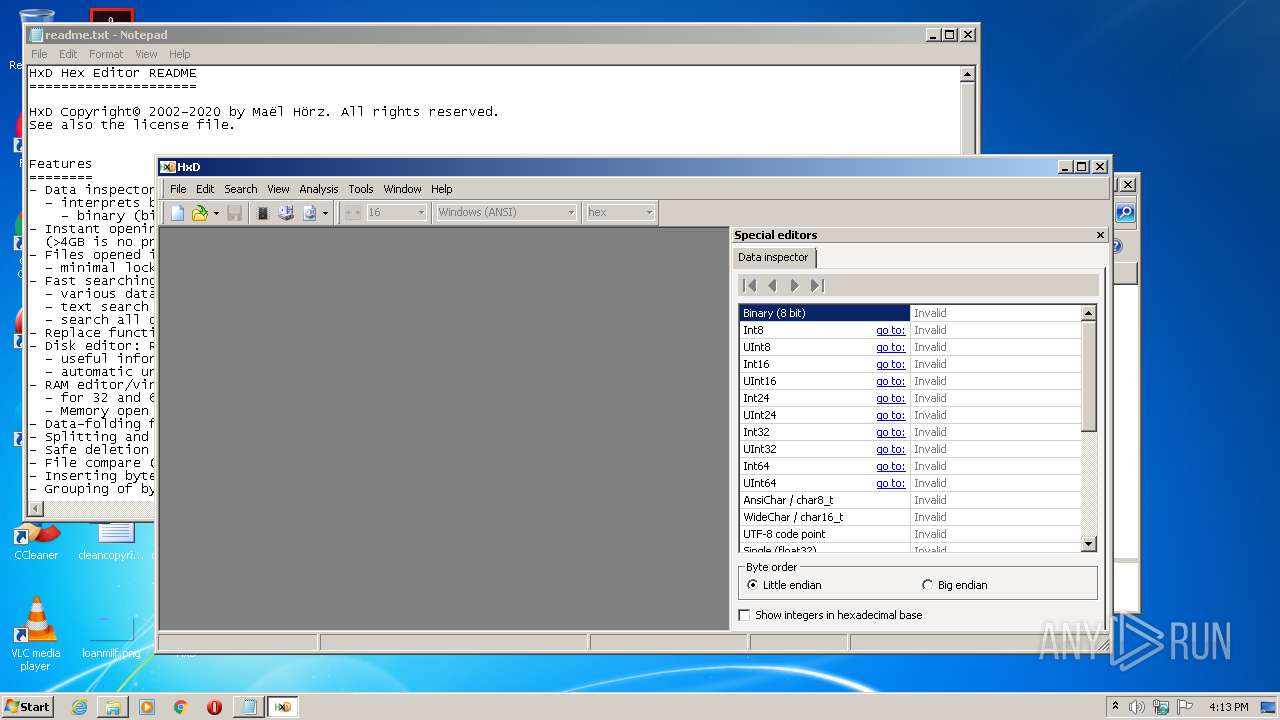Select Big endian byte order
The height and width of the screenshot is (720, 1280).
[x=954, y=585]
